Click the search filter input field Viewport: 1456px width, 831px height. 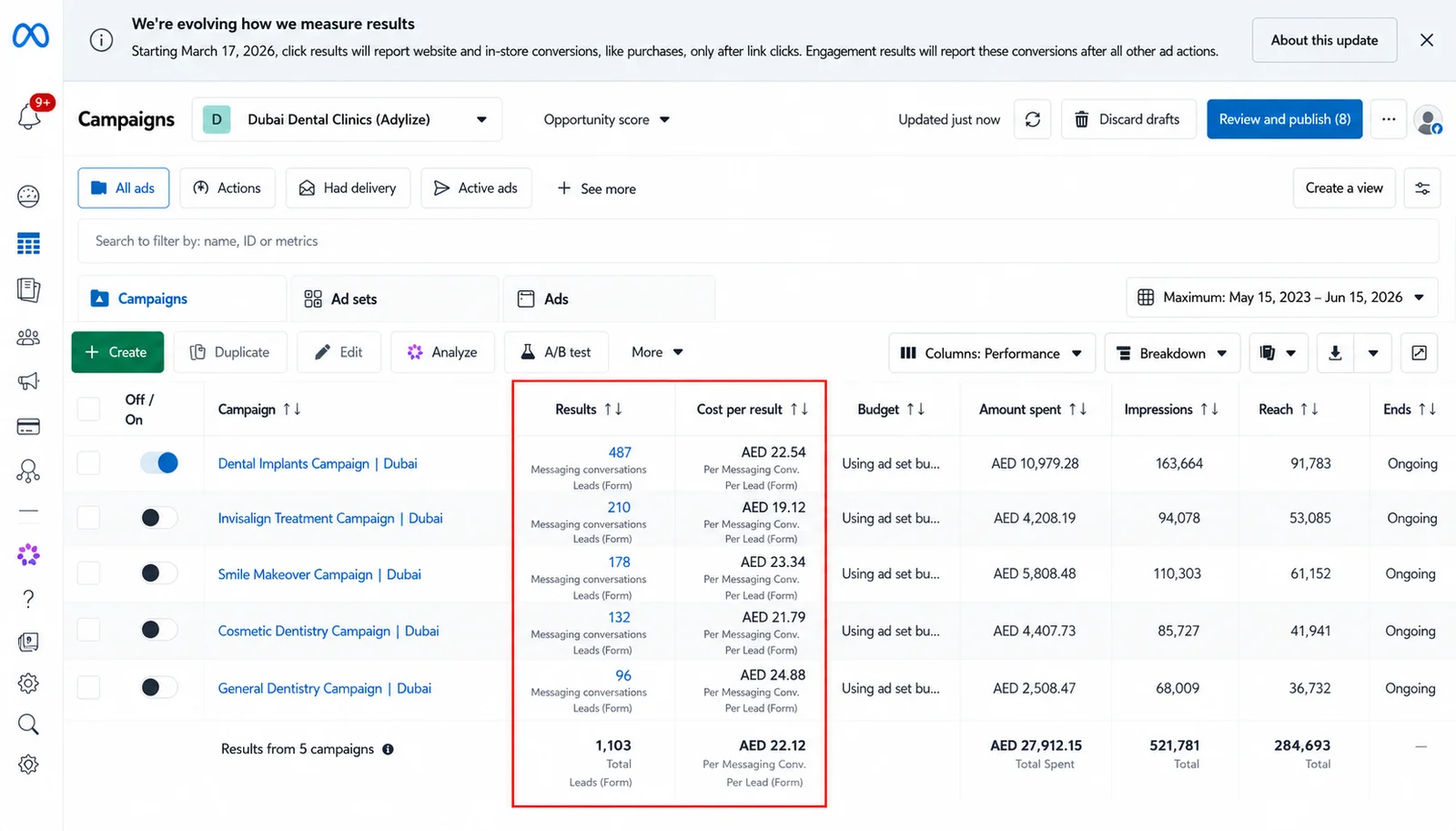point(758,241)
